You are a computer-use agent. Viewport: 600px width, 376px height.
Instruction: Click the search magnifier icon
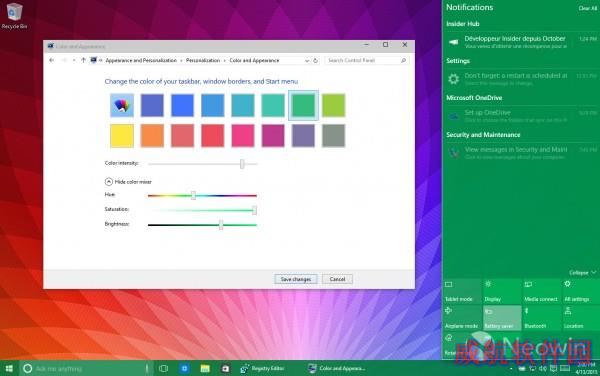[403, 60]
